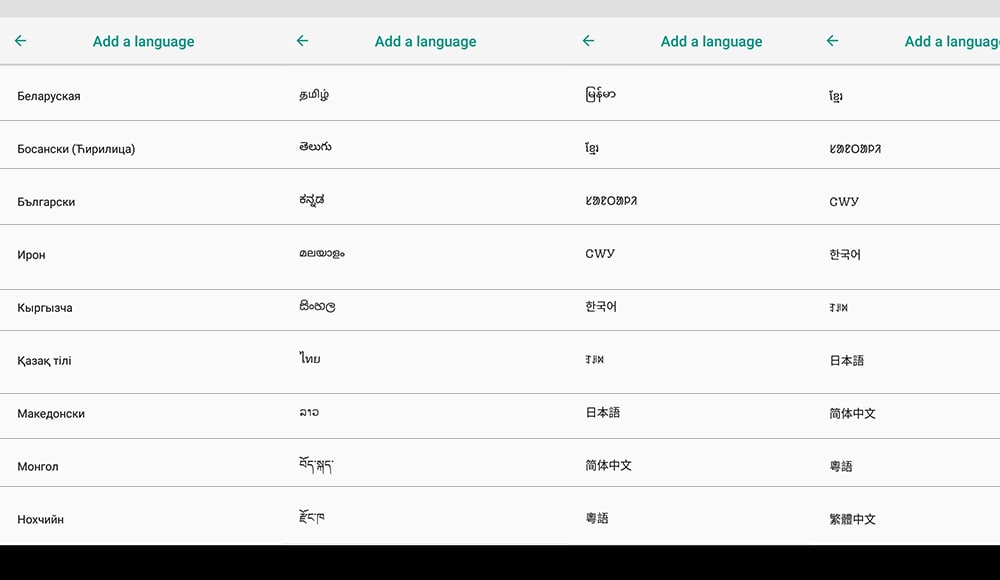Select മലയാളം (Malayalam) entry
The image size is (1000, 580).
pyautogui.click(x=322, y=253)
